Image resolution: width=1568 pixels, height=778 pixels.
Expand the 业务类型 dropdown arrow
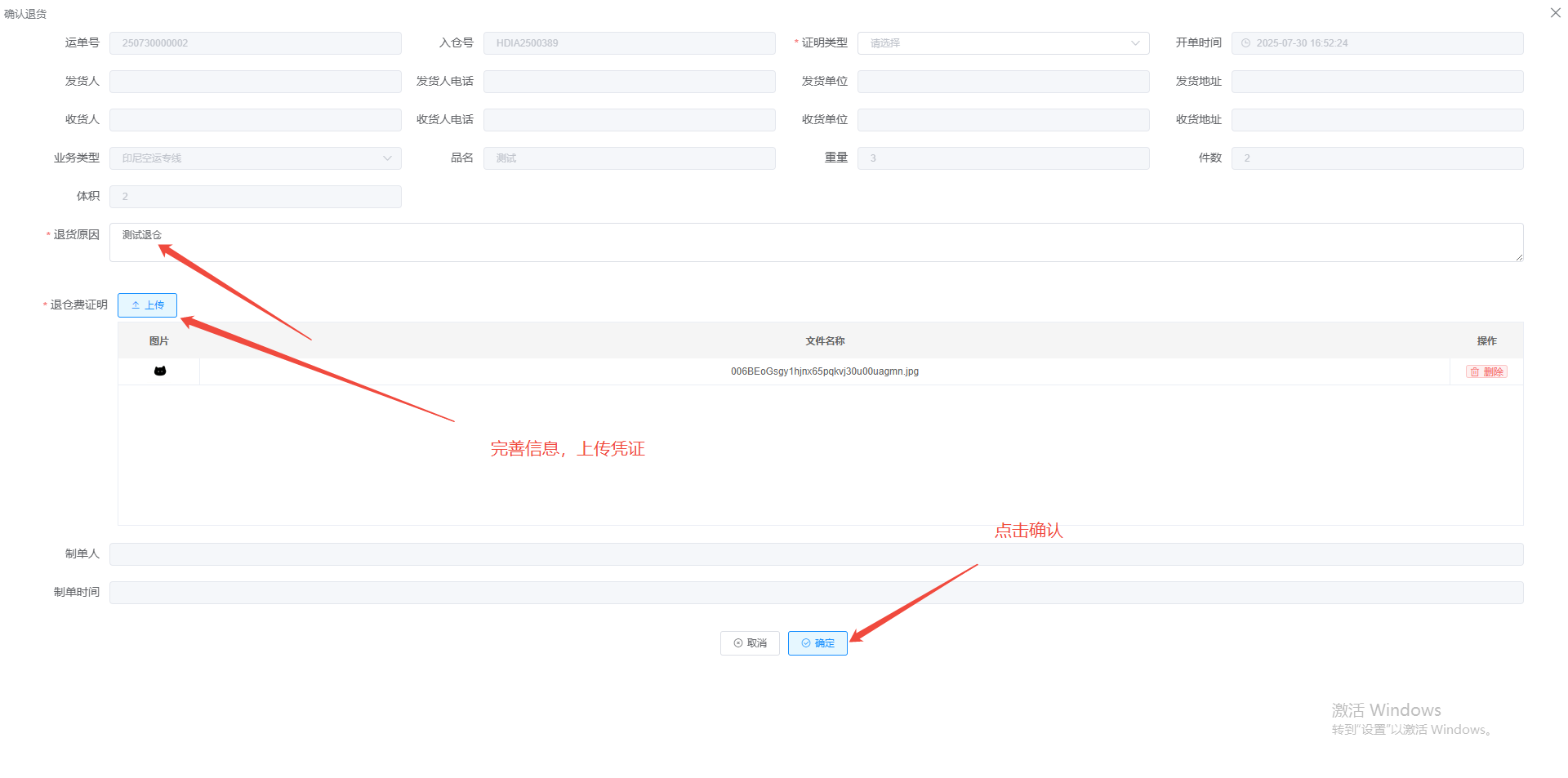(x=387, y=158)
